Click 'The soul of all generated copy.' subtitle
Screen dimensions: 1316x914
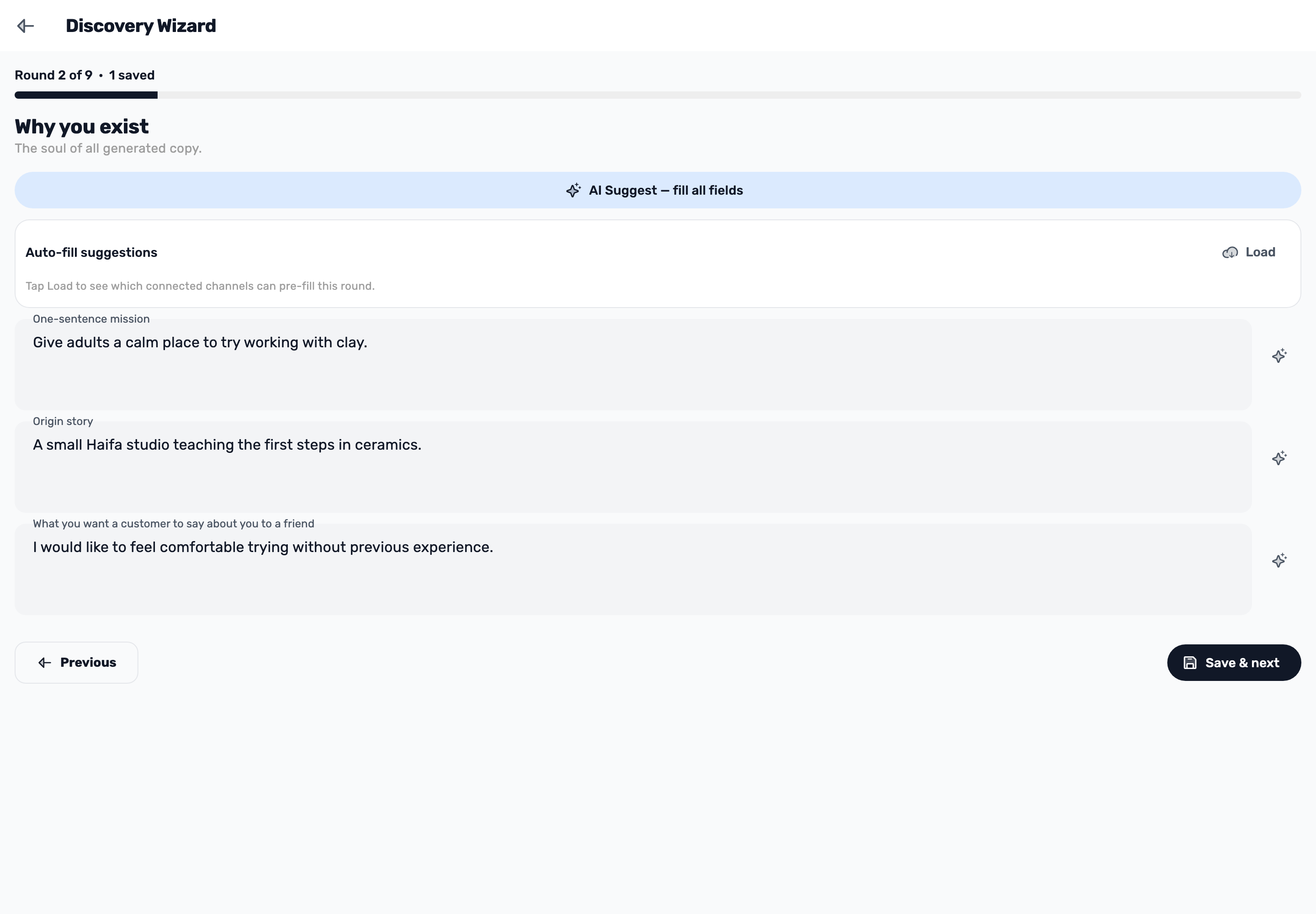[x=108, y=149]
